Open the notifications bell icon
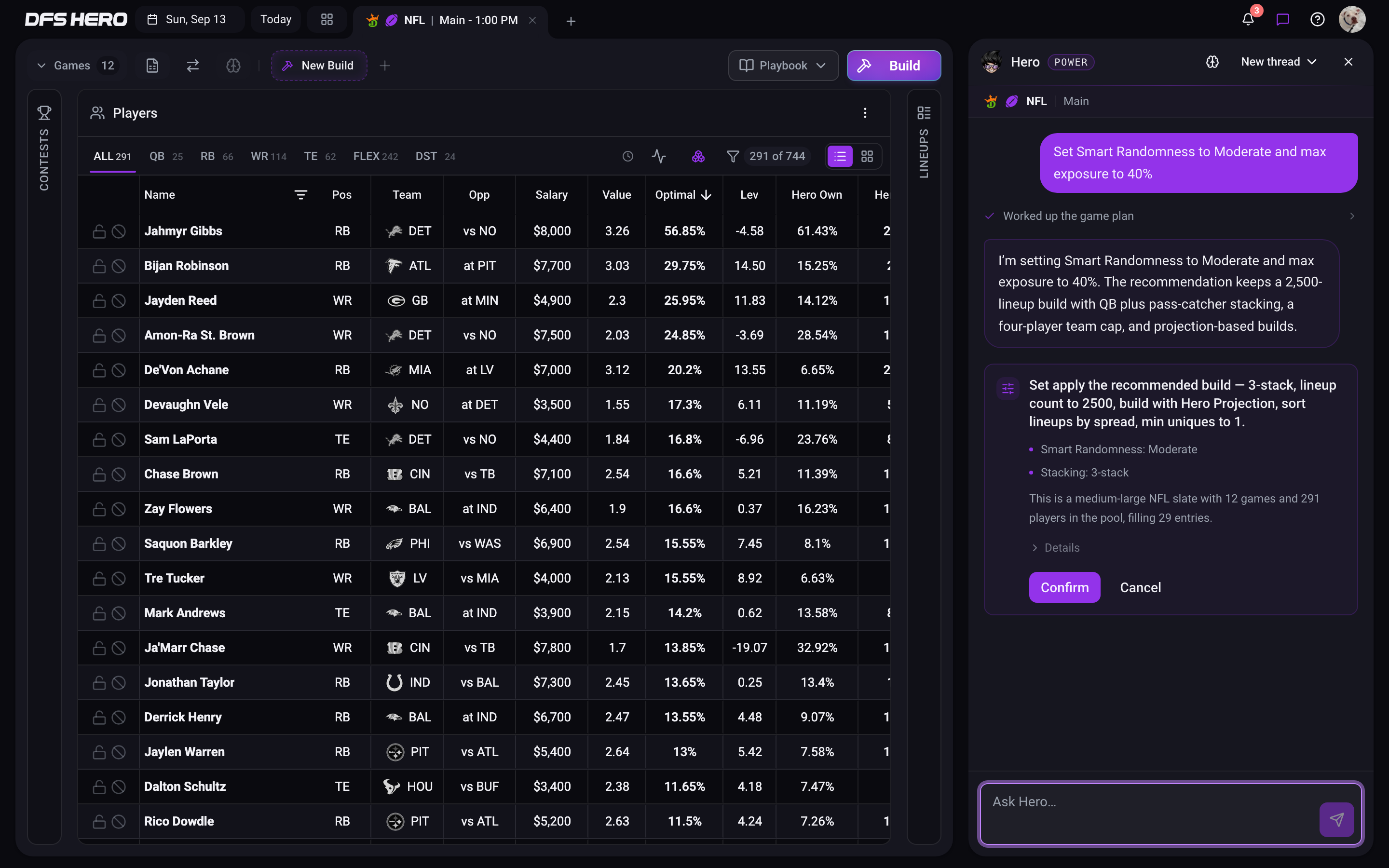 (x=1248, y=19)
